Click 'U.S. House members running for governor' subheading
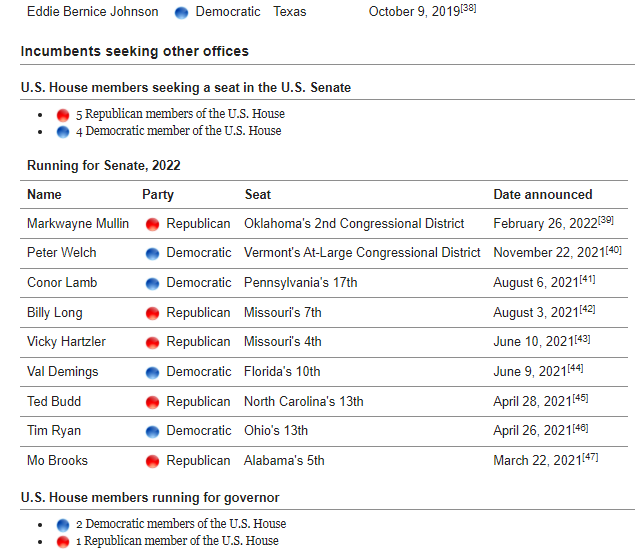Image resolution: width=635 pixels, height=557 pixels. tap(150, 497)
